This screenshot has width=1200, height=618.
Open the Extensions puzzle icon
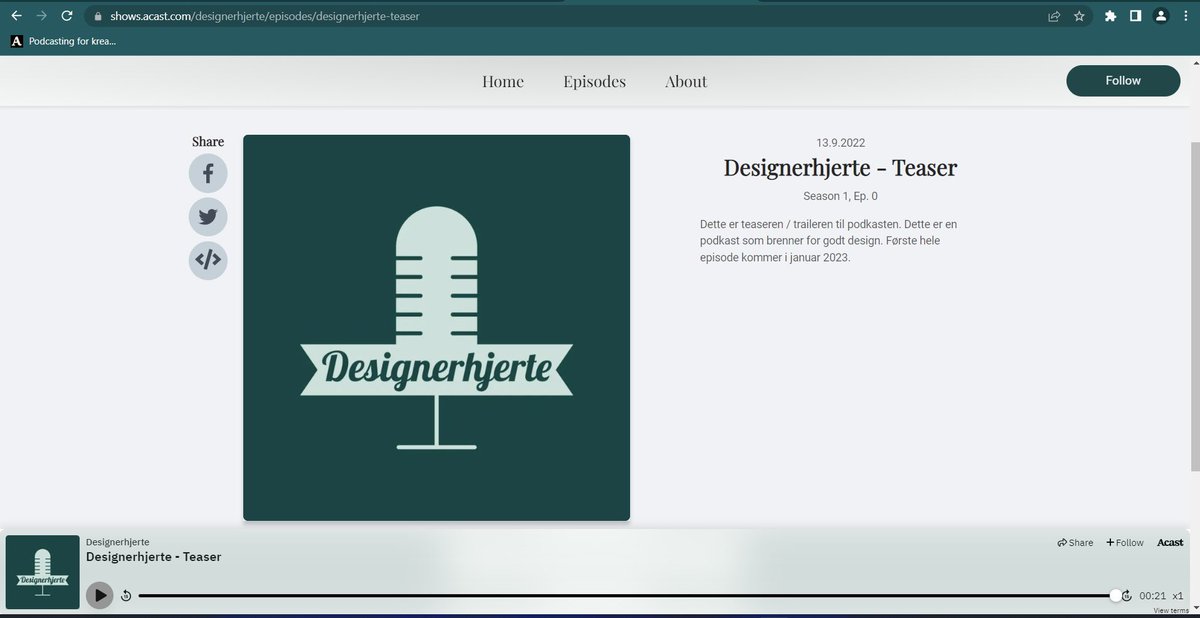point(1110,16)
